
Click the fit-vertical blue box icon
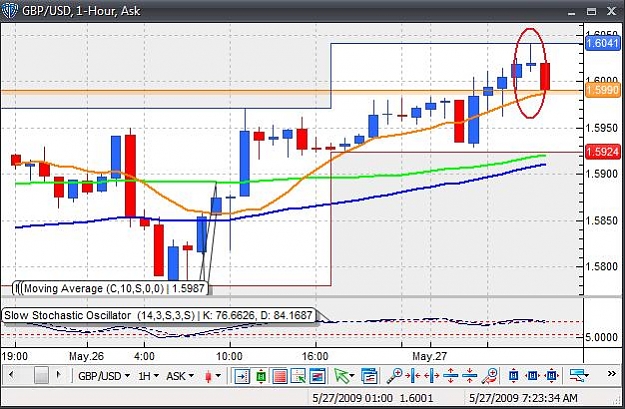point(513,376)
